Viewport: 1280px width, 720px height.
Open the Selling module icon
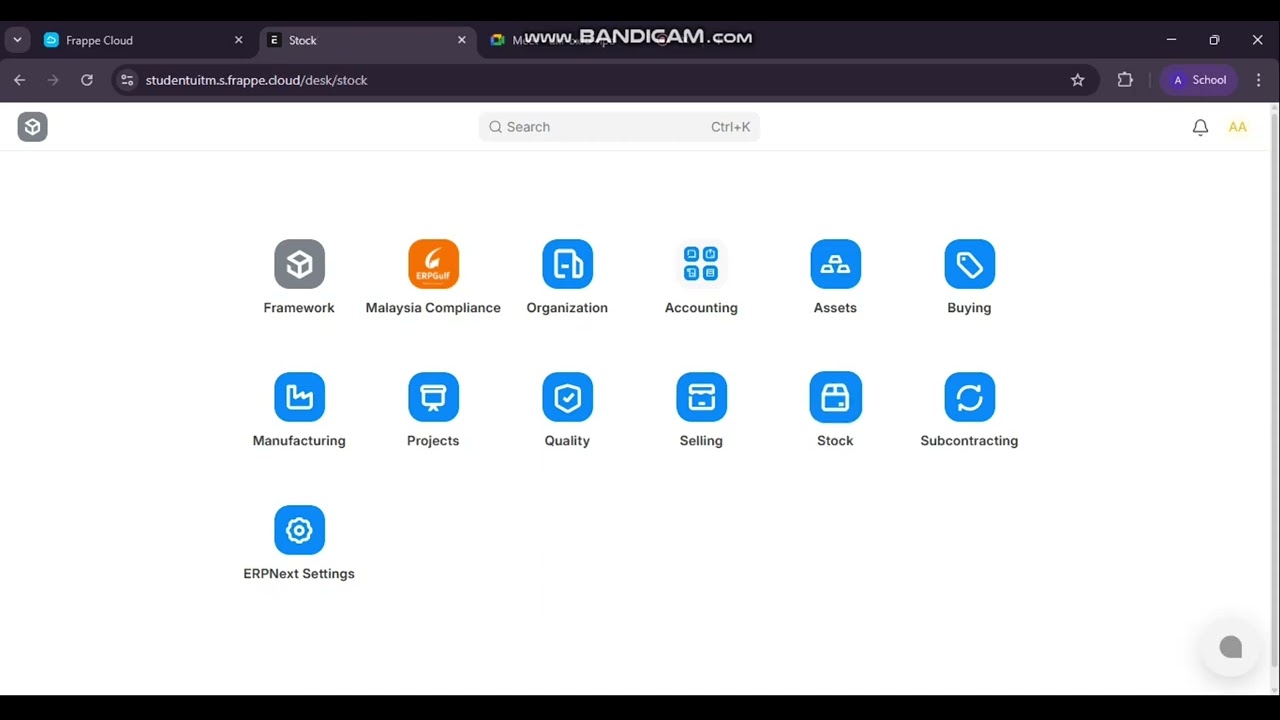click(x=701, y=397)
